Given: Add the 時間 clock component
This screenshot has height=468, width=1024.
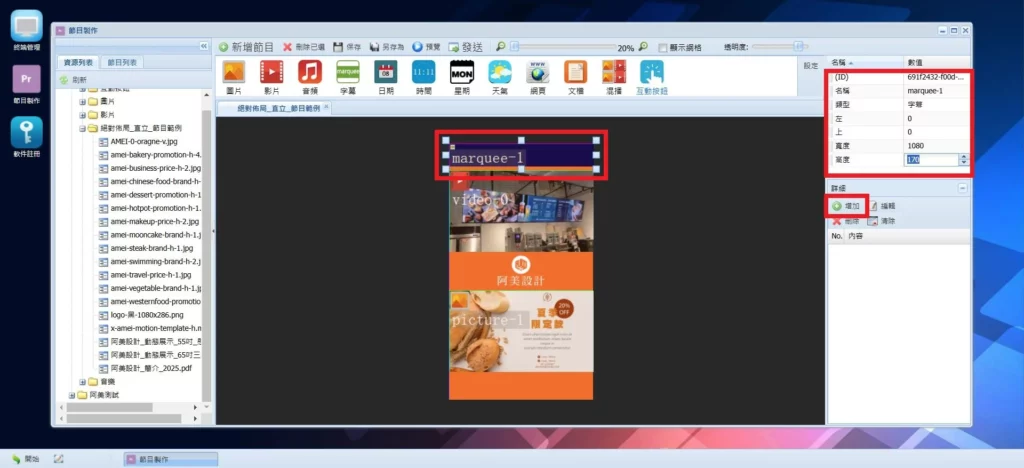Looking at the screenshot, I should click(424, 73).
